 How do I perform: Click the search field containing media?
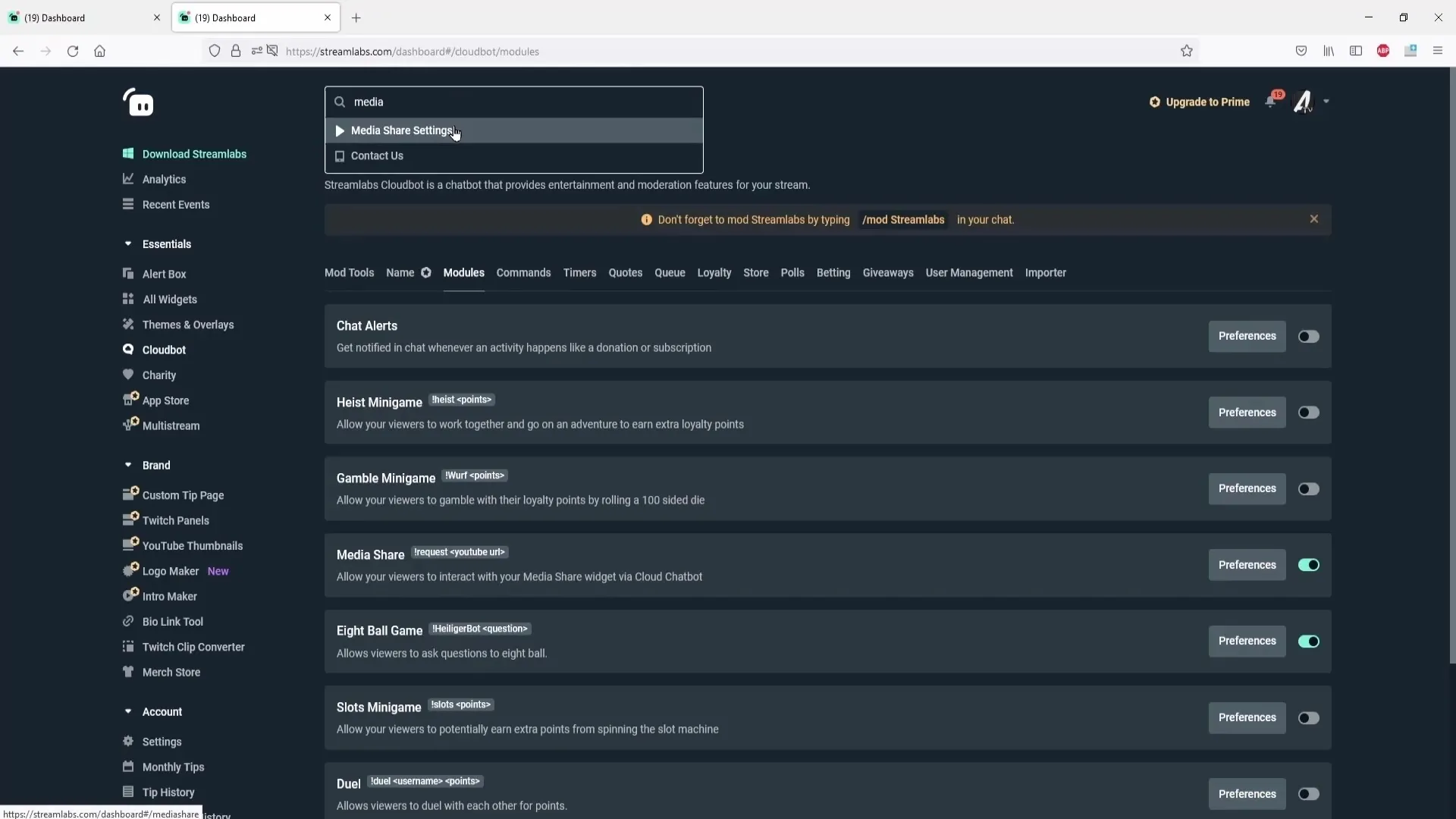(514, 102)
